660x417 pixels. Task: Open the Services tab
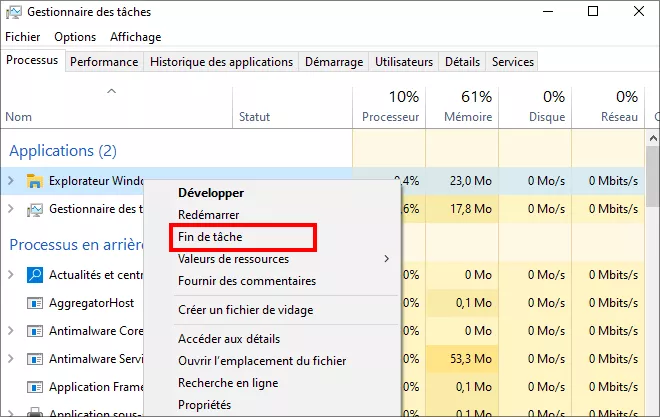point(513,62)
